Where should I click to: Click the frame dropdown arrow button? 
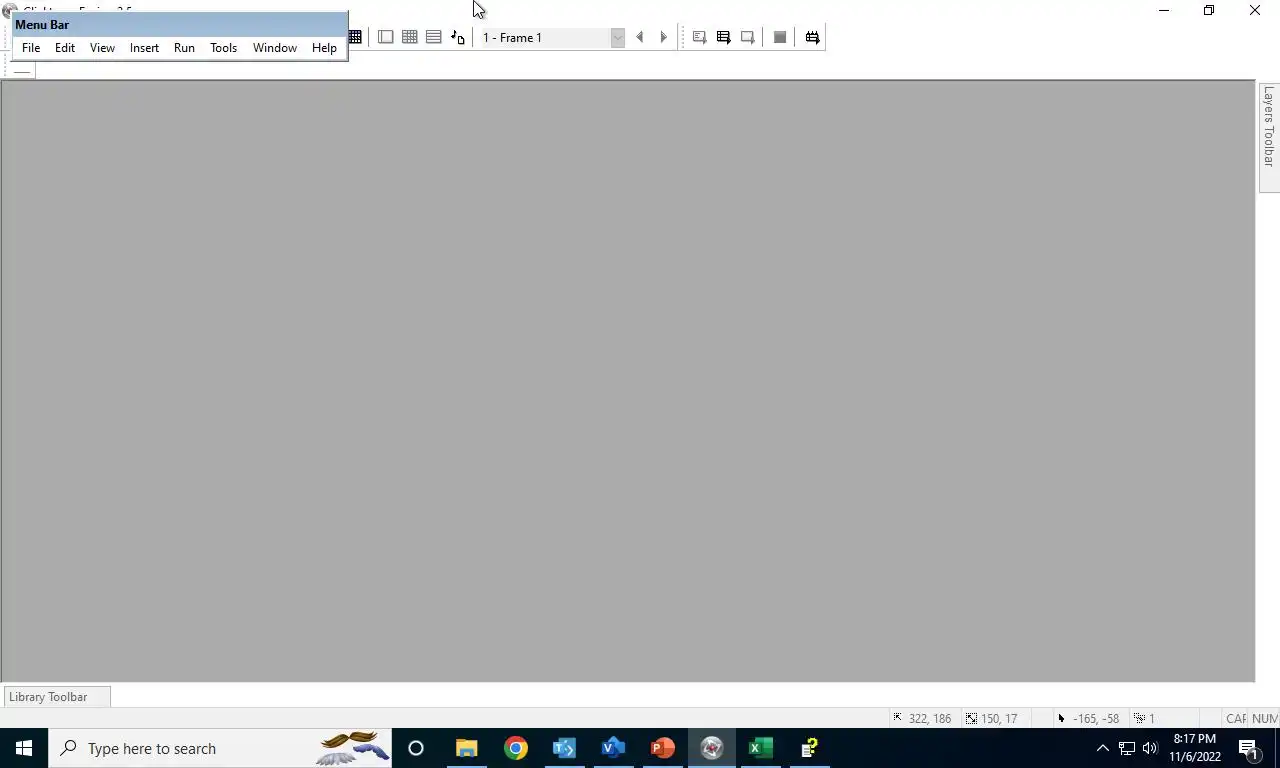(617, 37)
